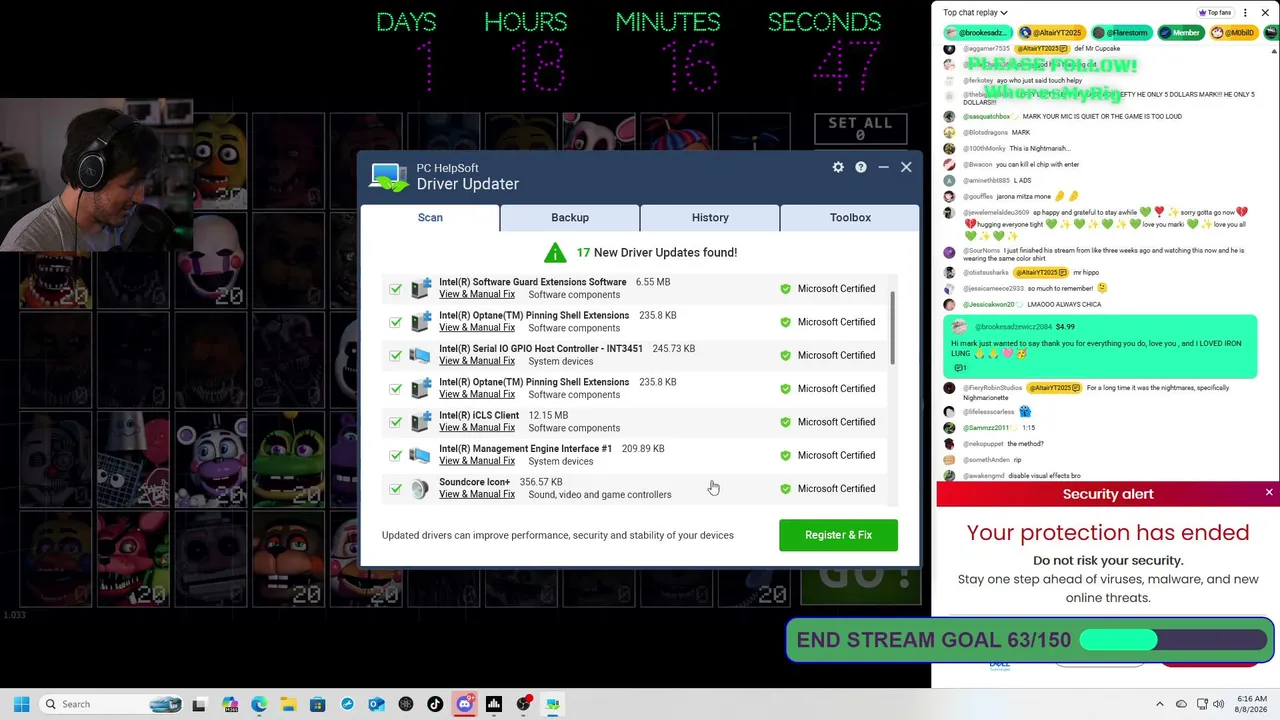
Task: Click the Windows Start button
Action: click(x=21, y=704)
